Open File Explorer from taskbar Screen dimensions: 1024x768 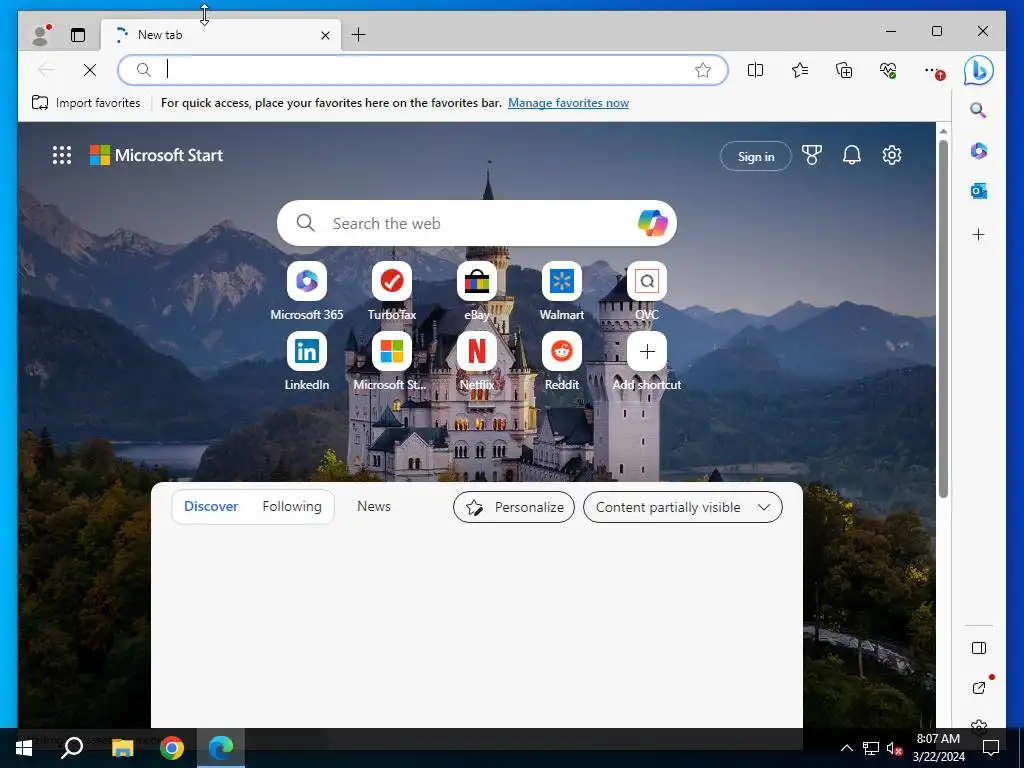coord(122,748)
